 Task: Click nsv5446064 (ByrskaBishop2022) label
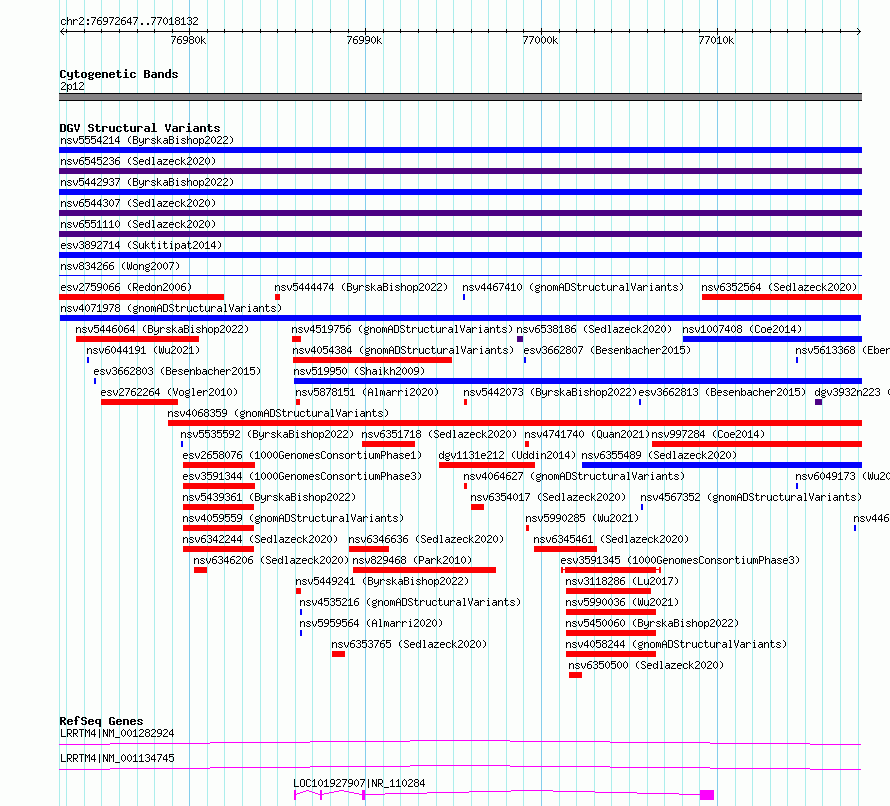pyautogui.click(x=162, y=329)
